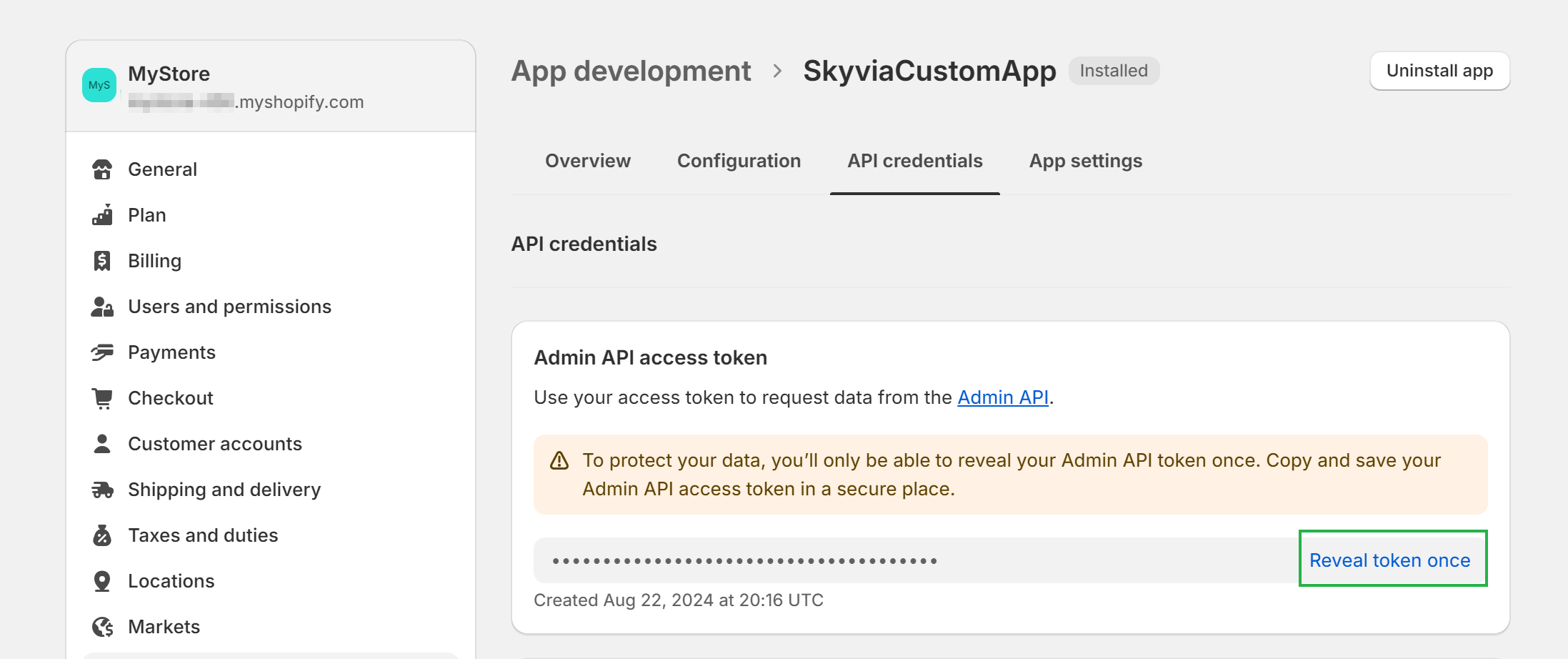The height and width of the screenshot is (659, 1568).
Task: Click the Installed status badge
Action: click(1114, 71)
